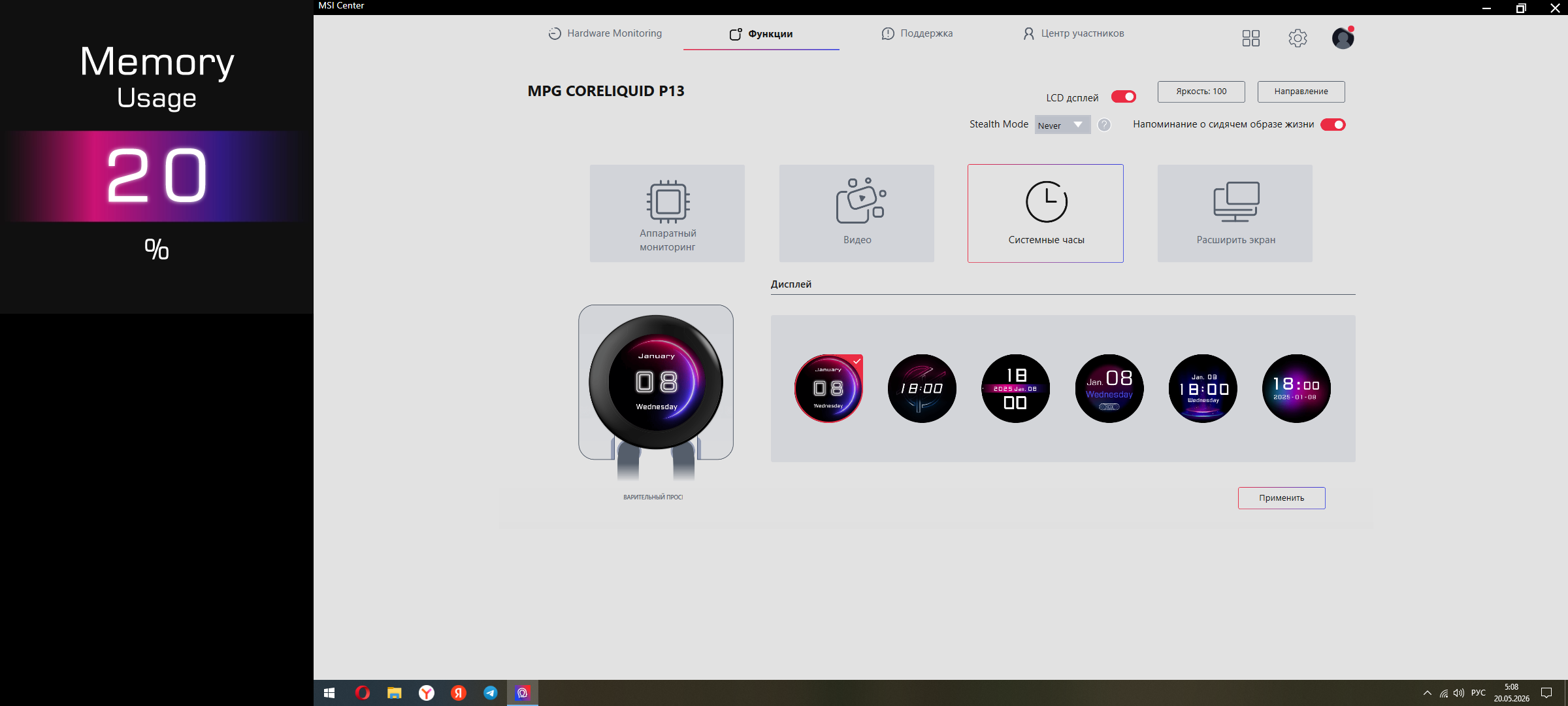Go to Центр участников tab
Screen dimensions: 1568x706
pyautogui.click(x=1073, y=33)
